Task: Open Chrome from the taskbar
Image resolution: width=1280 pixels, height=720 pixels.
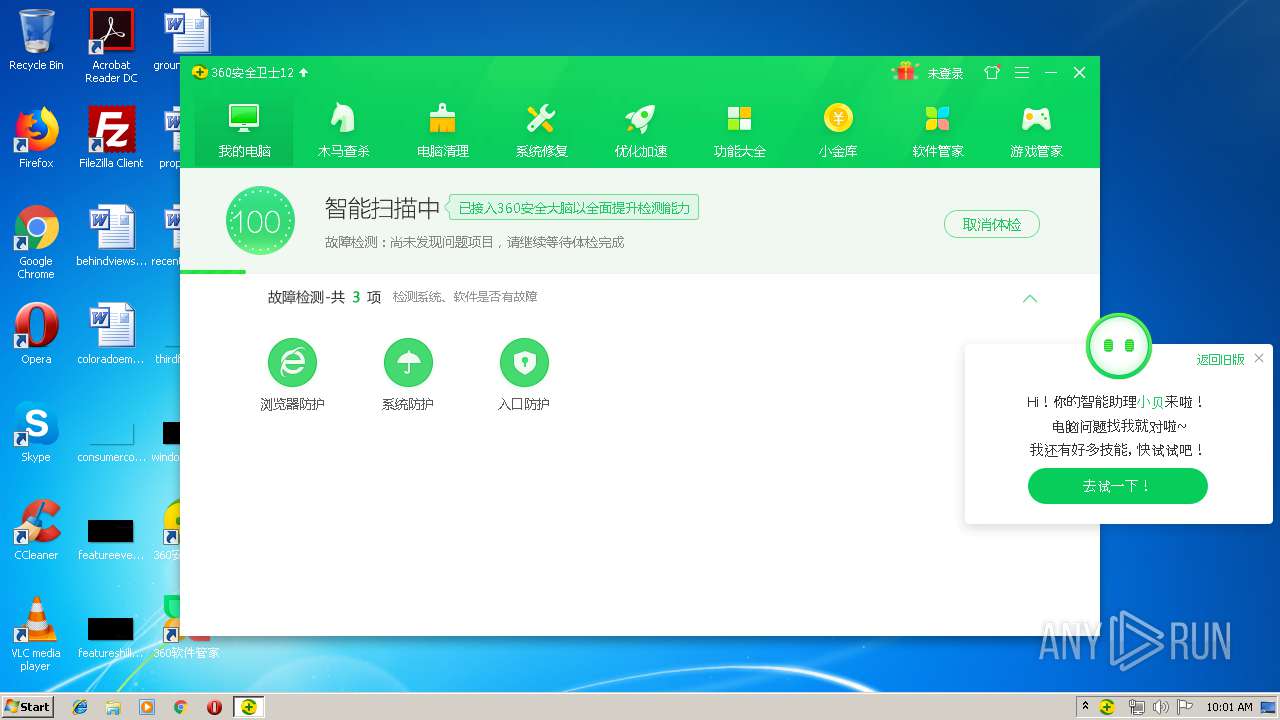Action: (x=180, y=707)
